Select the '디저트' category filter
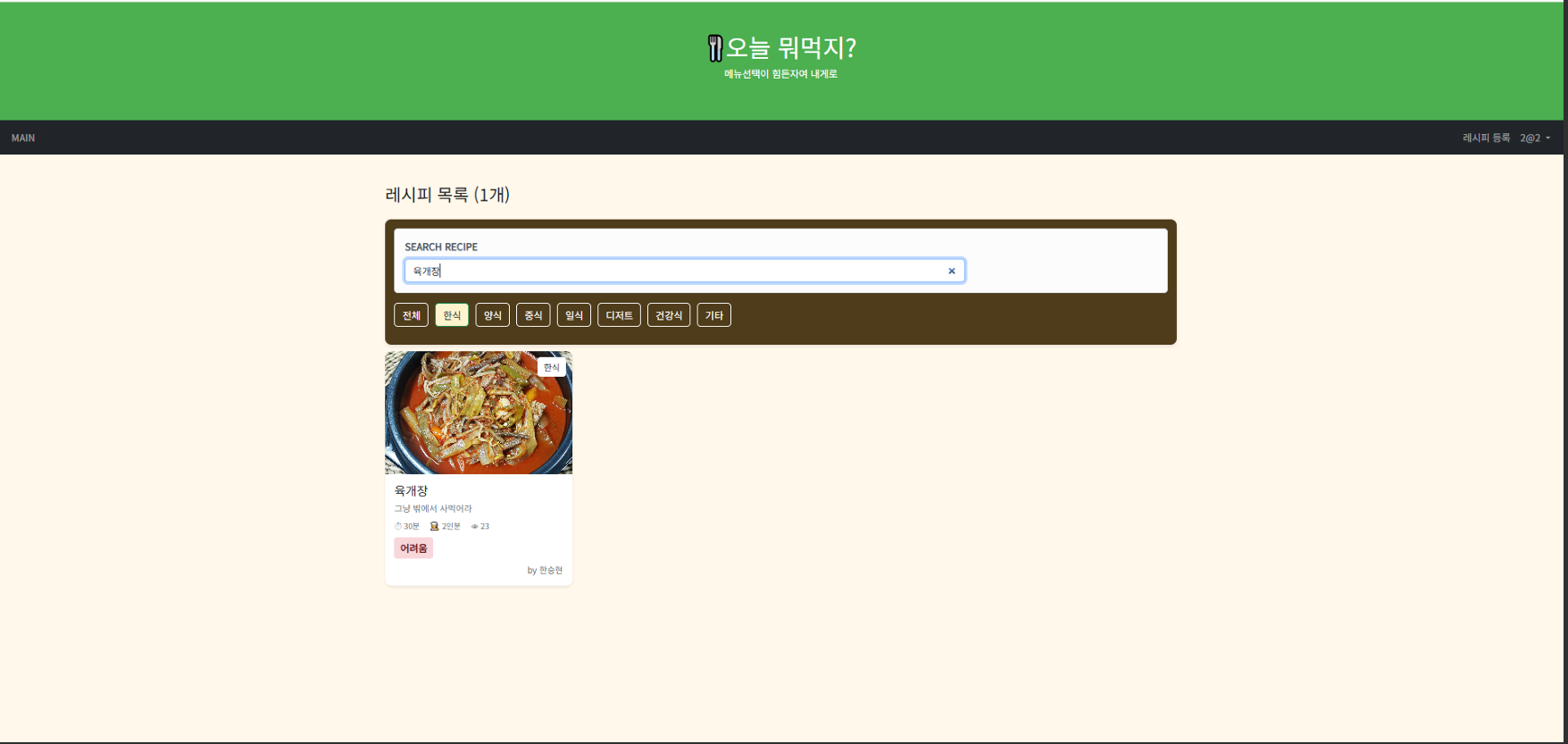The height and width of the screenshot is (744, 1568). tap(619, 315)
